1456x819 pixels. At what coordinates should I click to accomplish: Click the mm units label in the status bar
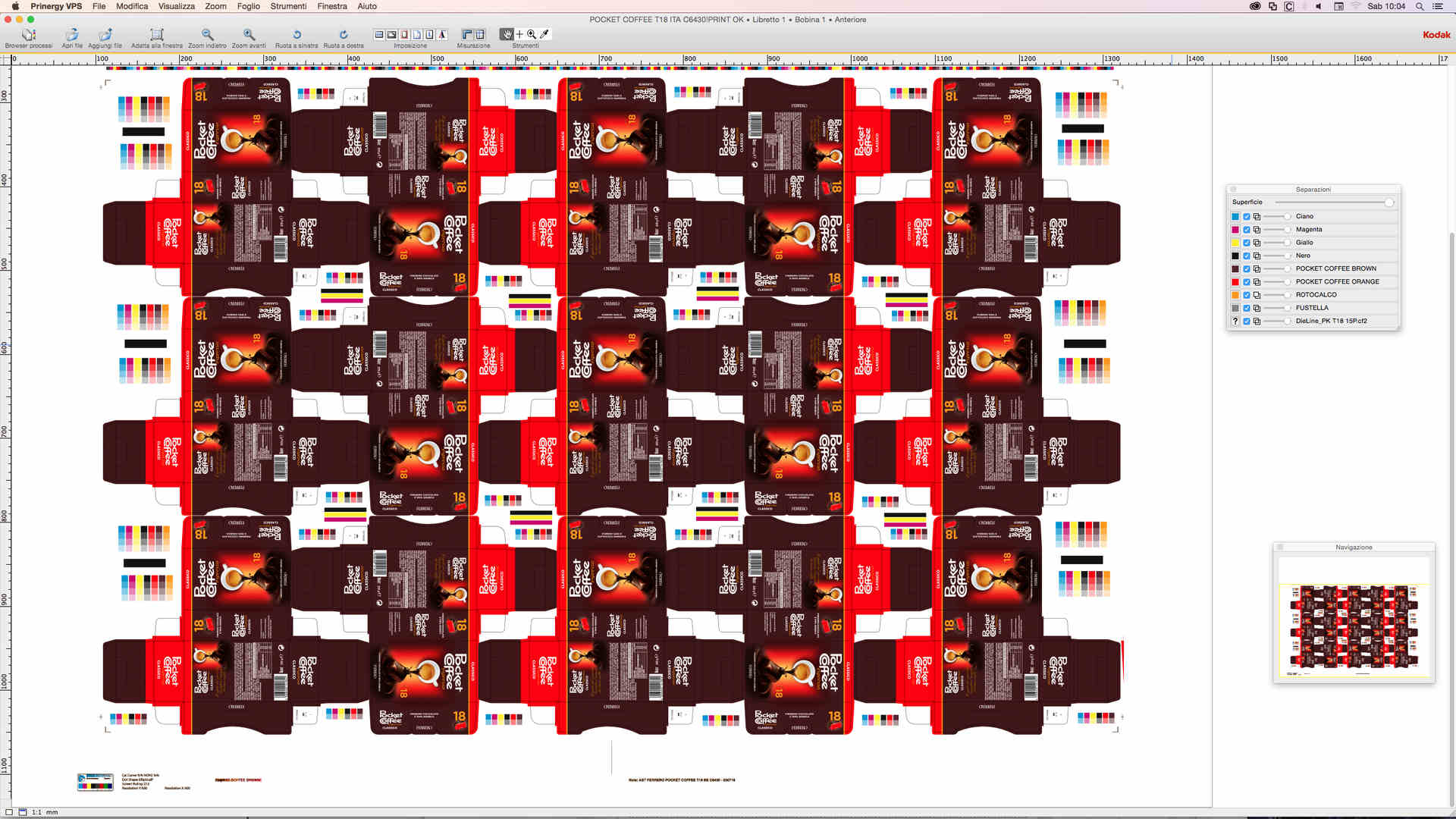[x=52, y=812]
